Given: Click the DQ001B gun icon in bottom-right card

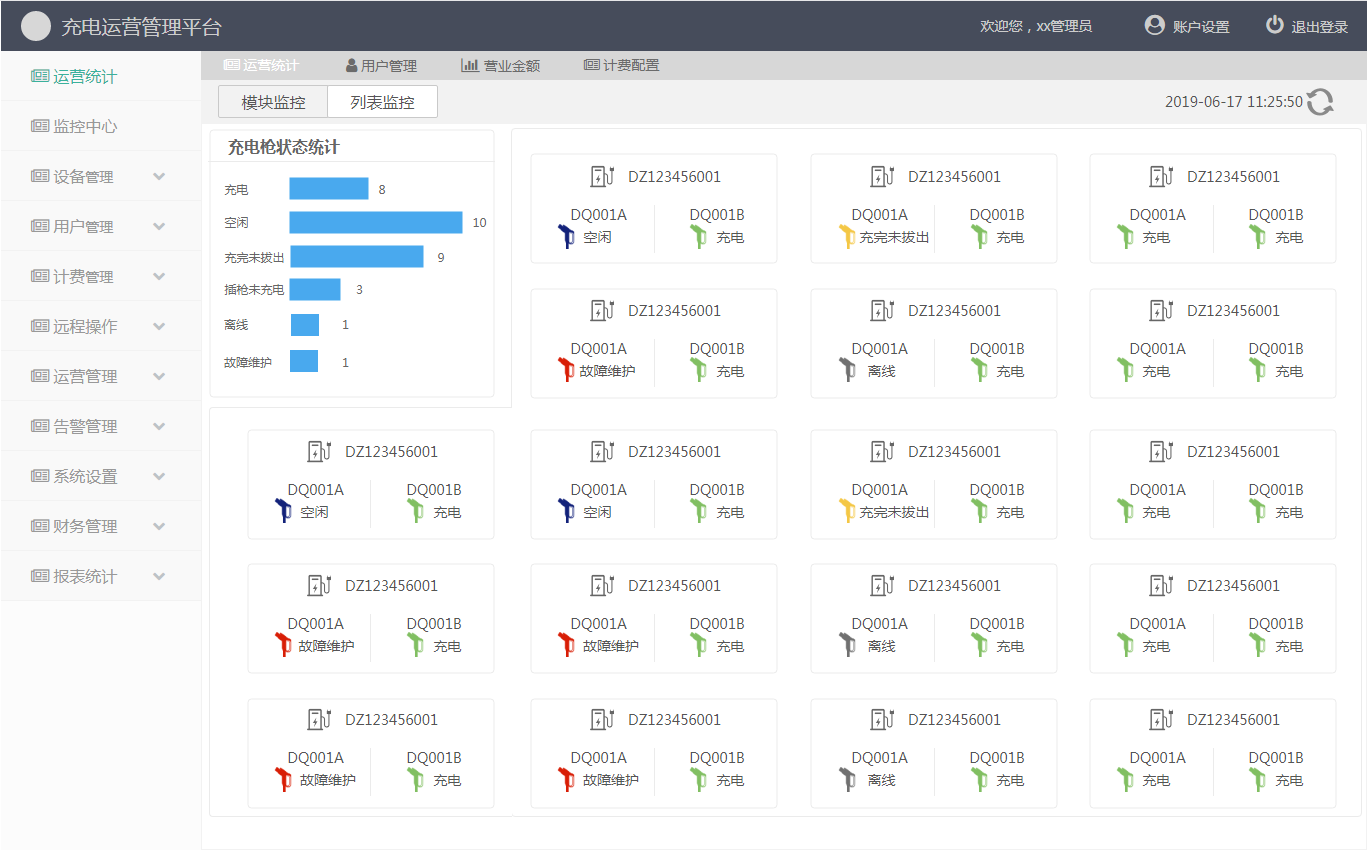Looking at the screenshot, I should [x=1257, y=779].
